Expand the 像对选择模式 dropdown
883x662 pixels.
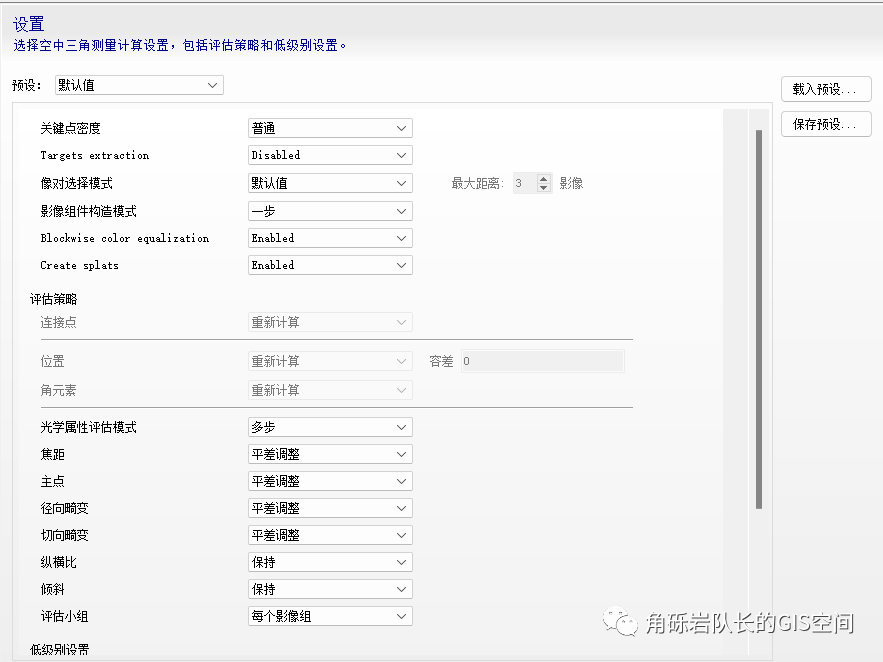329,184
